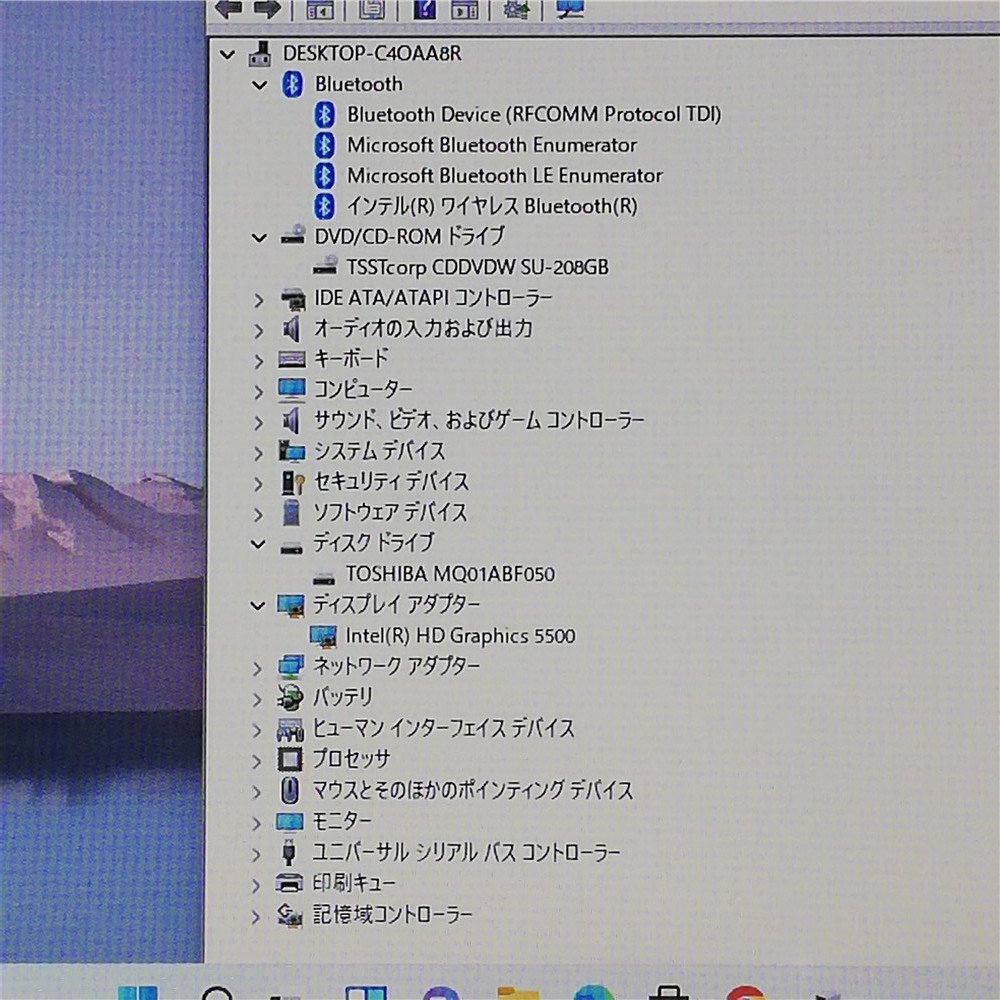This screenshot has height=1000, width=1000.
Task: Select Intel(R) HD Graphics 5500 adapter
Action: [x=460, y=635]
